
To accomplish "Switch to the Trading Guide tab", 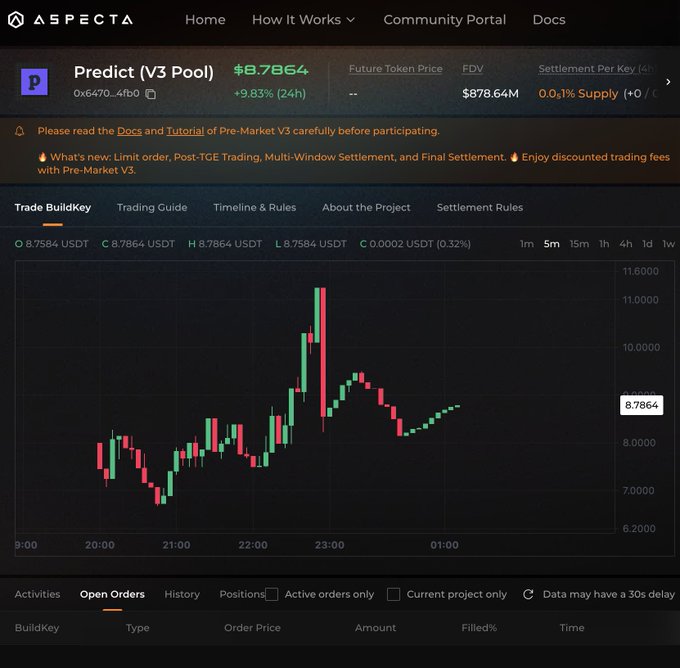I will click(x=152, y=207).
